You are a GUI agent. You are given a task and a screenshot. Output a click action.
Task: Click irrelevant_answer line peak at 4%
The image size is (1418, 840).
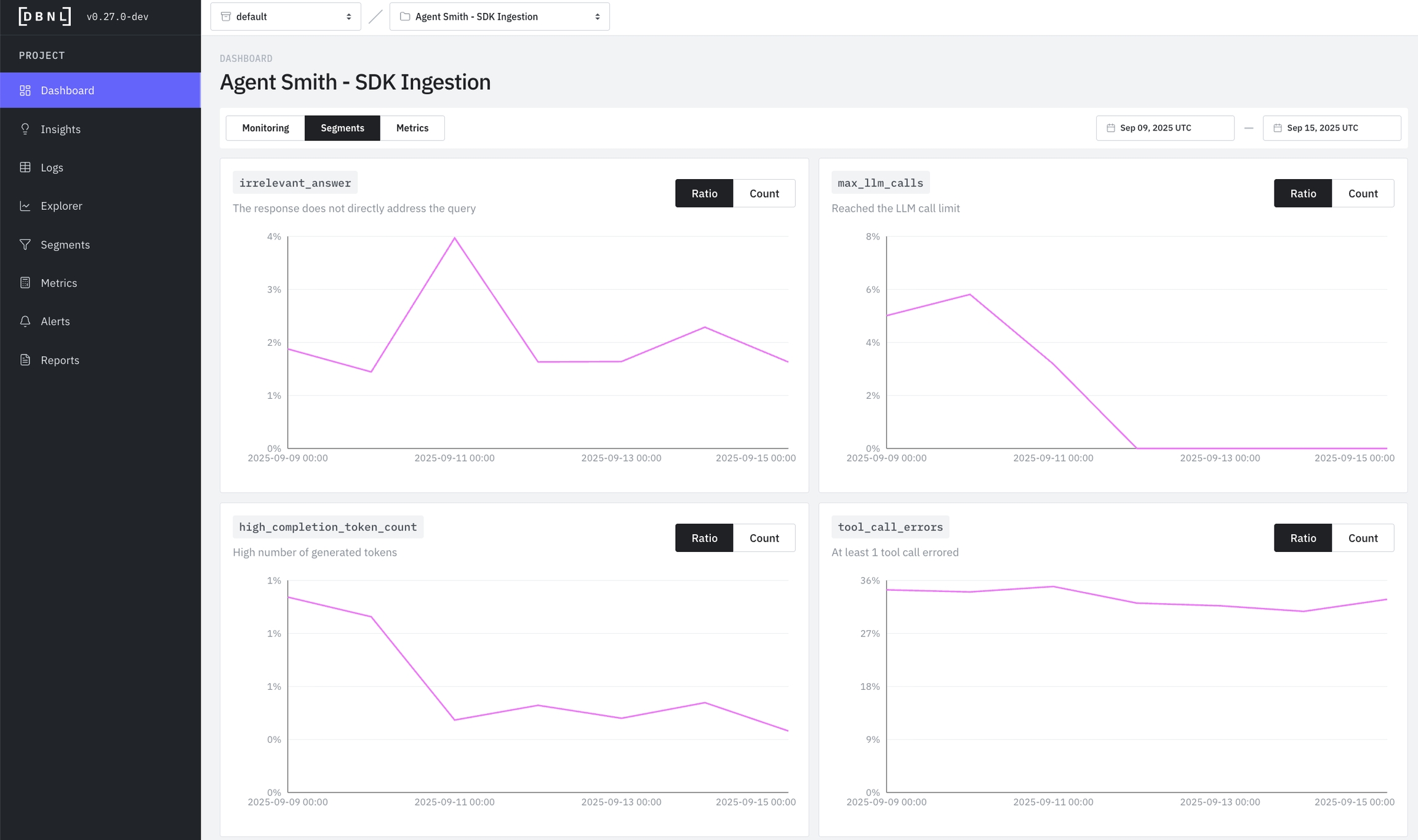click(x=455, y=238)
